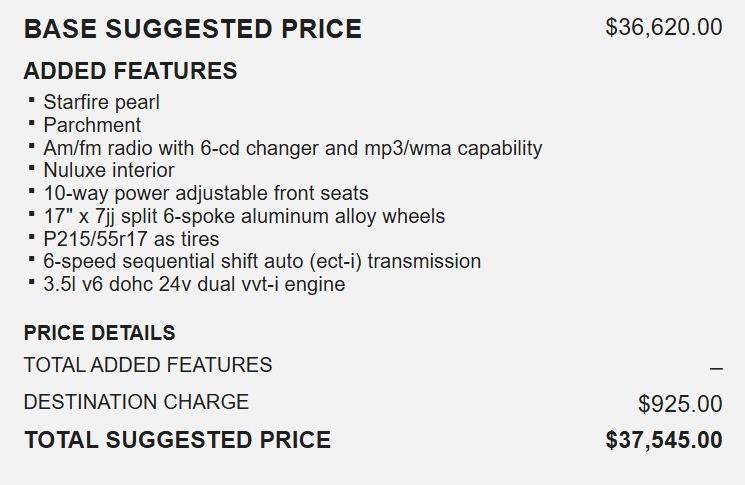The width and height of the screenshot is (745, 485).
Task: Select the $36,620.00 base price amount
Action: point(663,27)
